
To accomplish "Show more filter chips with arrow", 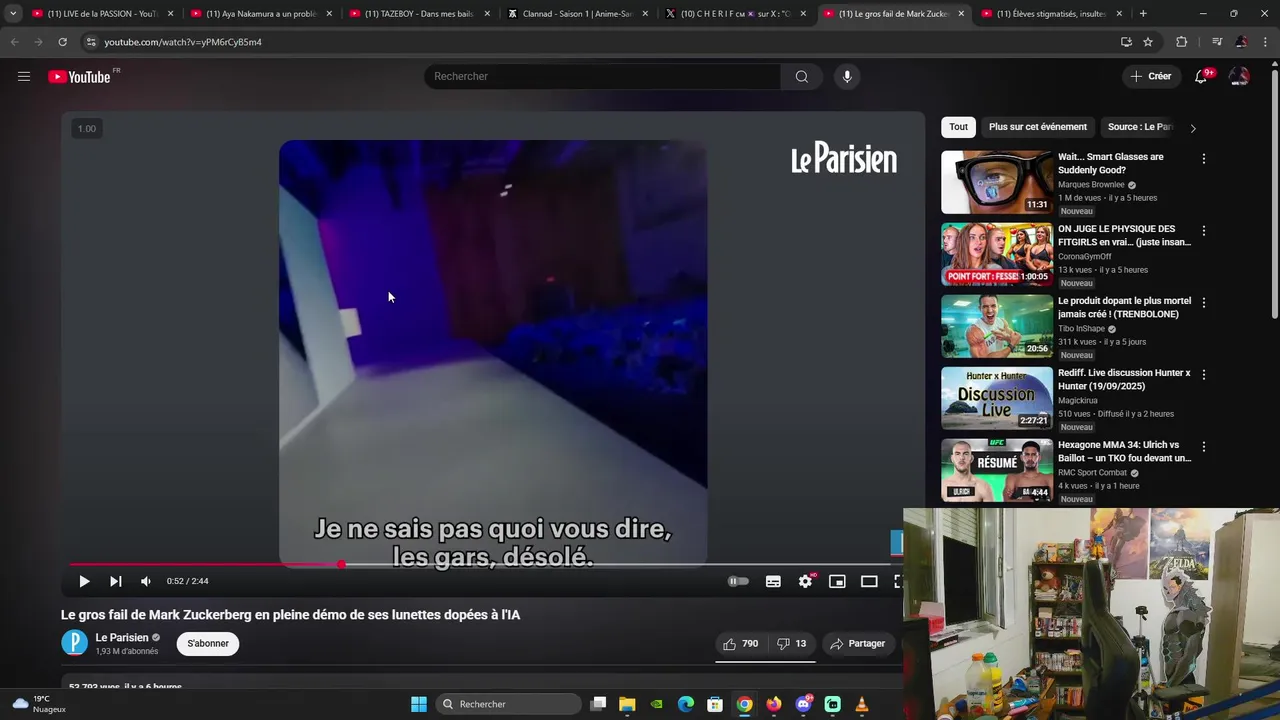I will pyautogui.click(x=1192, y=128).
